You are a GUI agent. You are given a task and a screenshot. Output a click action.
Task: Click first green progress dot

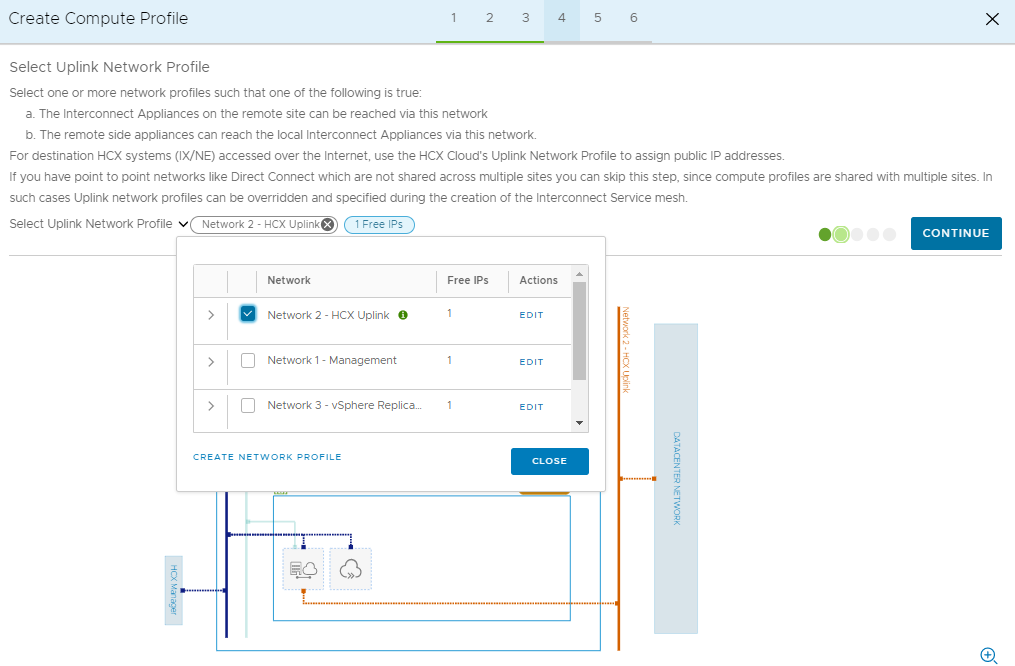(x=825, y=234)
